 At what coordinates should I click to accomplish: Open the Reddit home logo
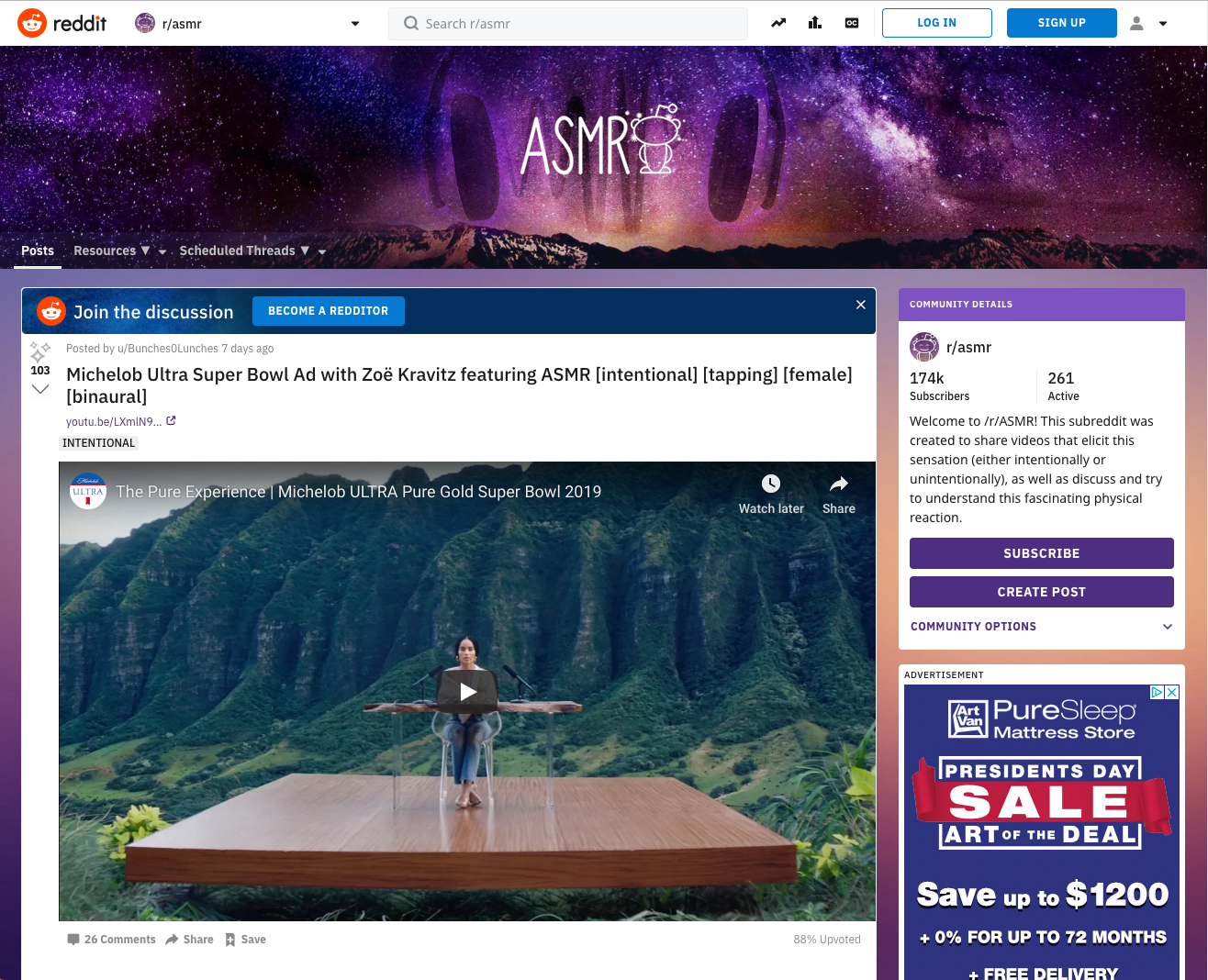[x=62, y=23]
